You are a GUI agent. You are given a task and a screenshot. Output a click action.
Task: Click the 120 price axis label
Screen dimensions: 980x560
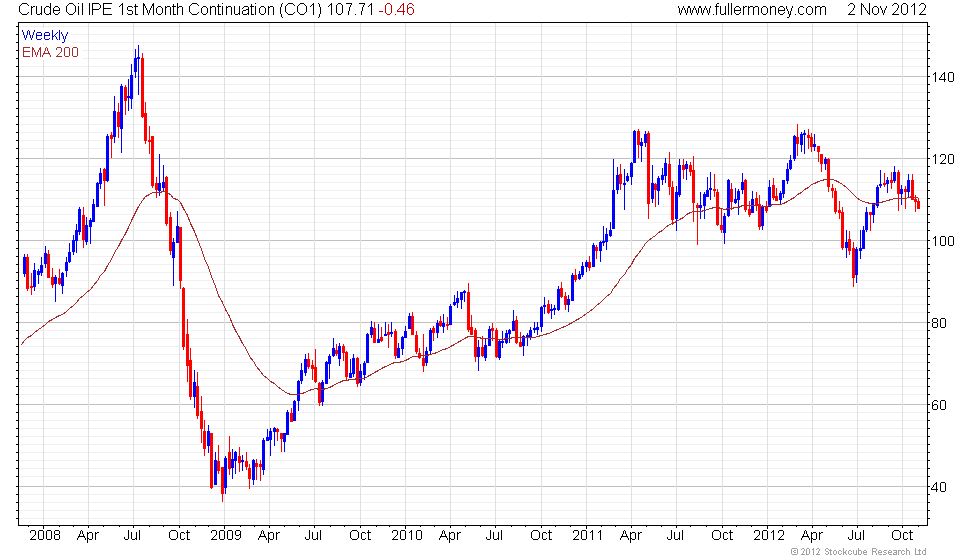[x=943, y=159]
